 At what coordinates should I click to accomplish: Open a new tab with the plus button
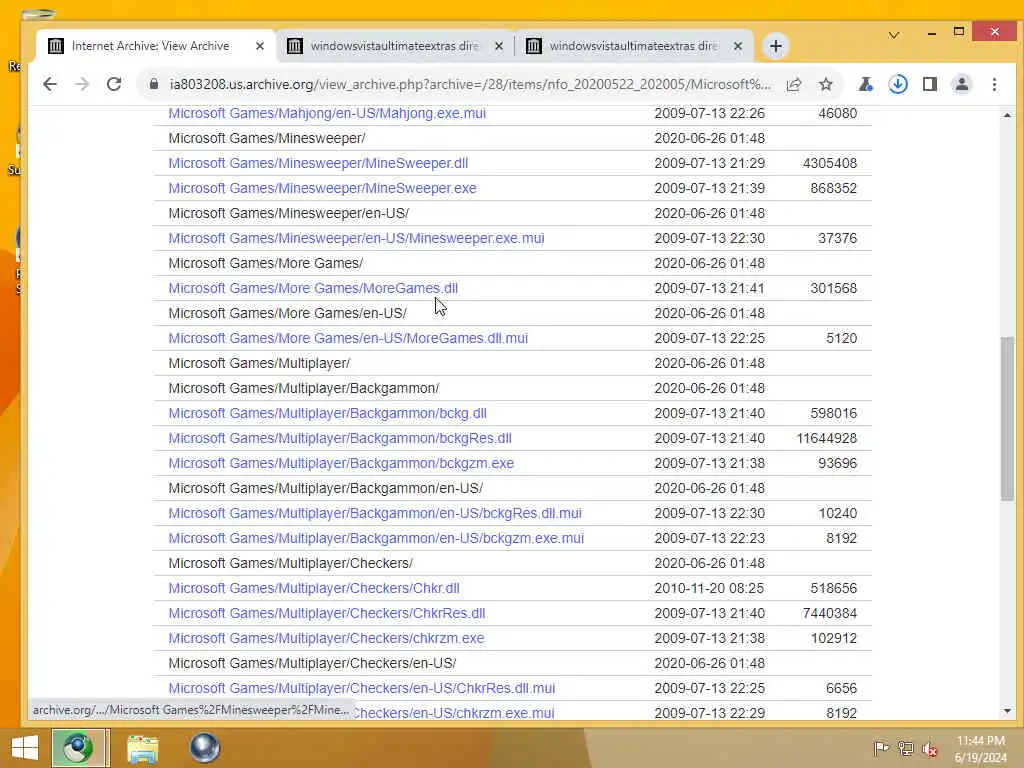[x=775, y=46]
